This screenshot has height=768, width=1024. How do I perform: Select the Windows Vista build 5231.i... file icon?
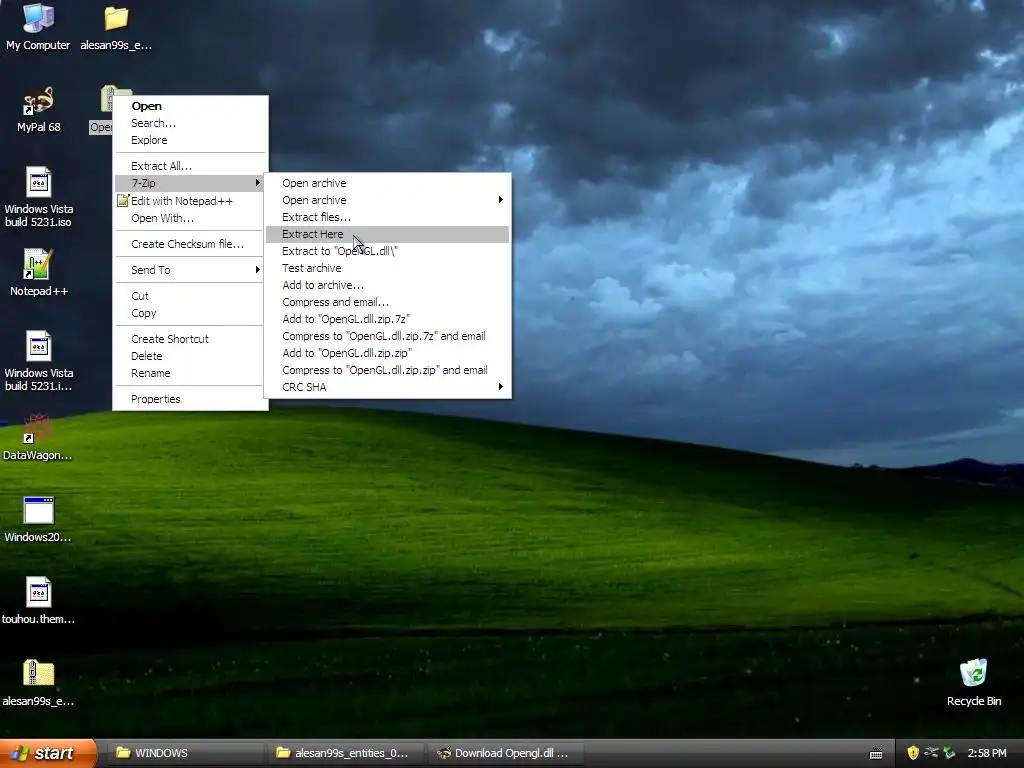tap(38, 361)
